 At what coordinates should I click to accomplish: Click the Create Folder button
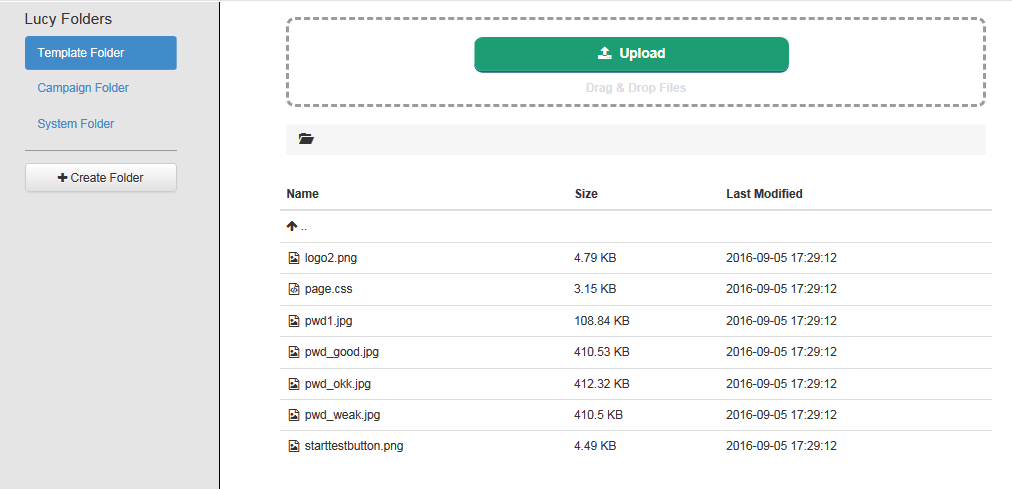101,177
